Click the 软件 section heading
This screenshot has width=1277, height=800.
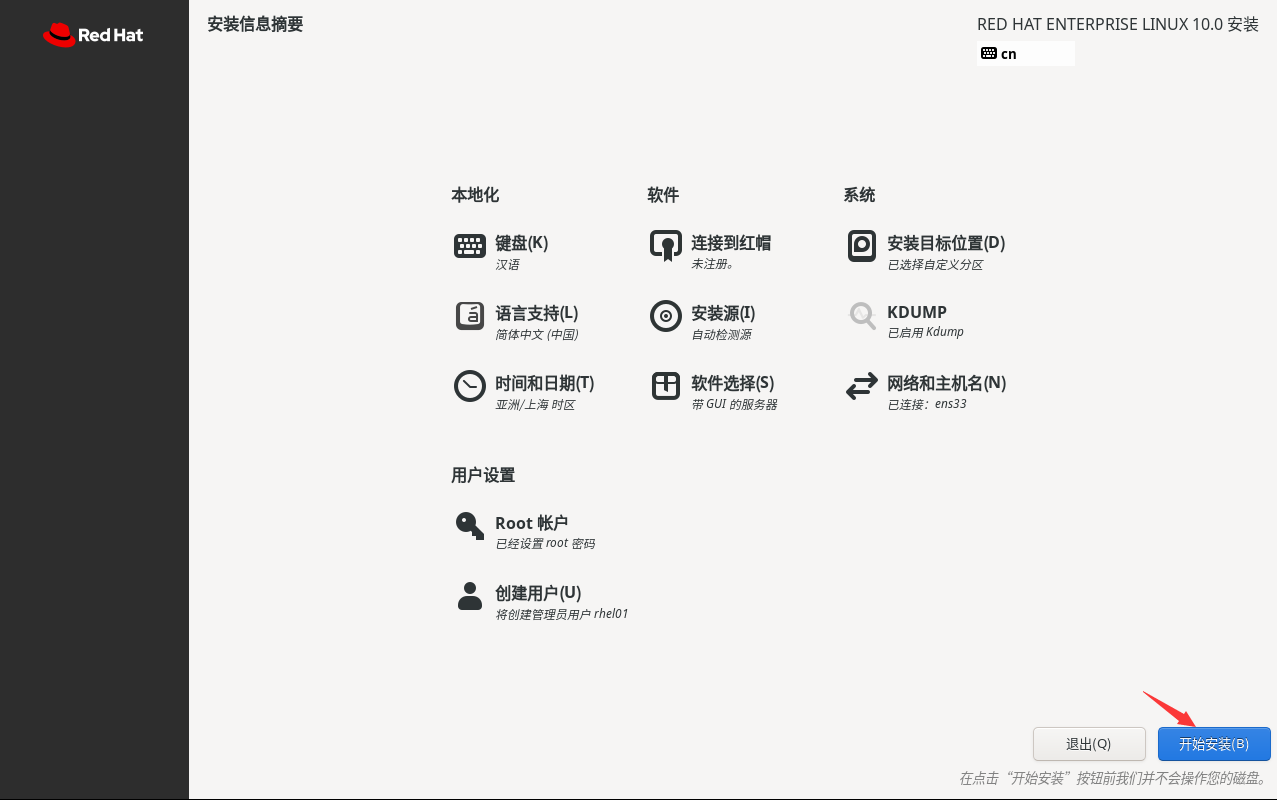[x=663, y=195]
